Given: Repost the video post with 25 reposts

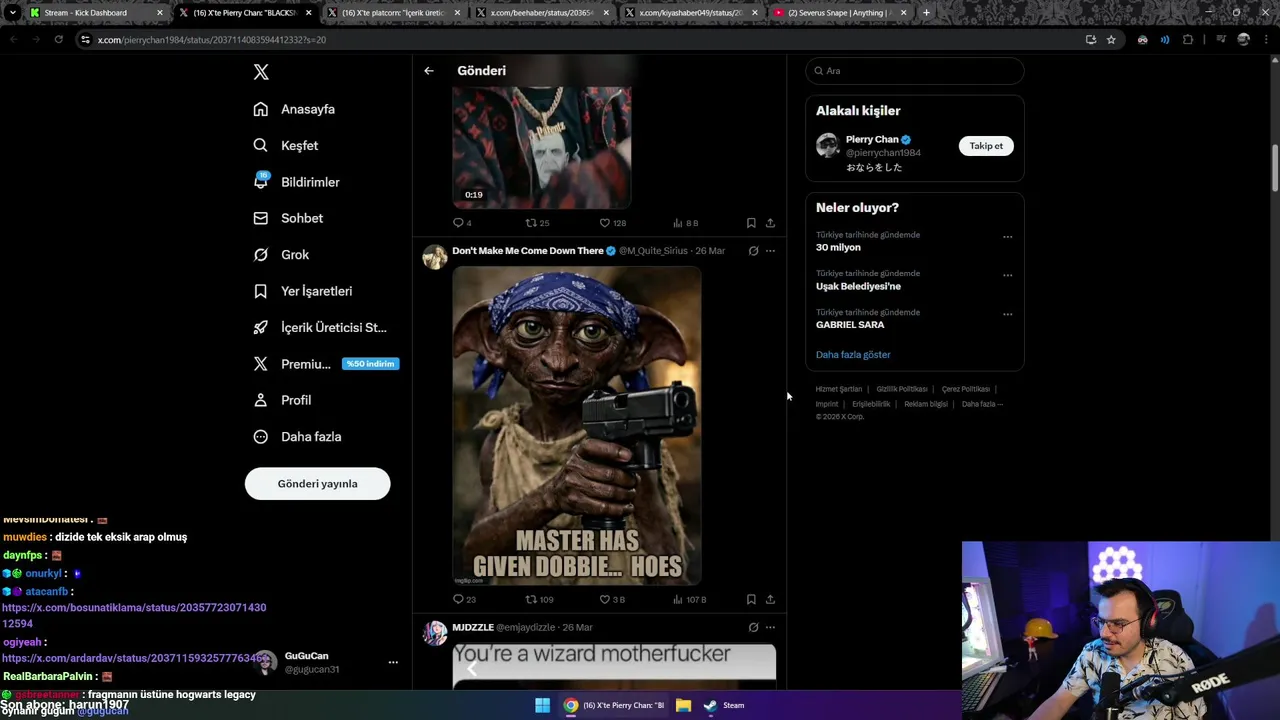Looking at the screenshot, I should pos(538,223).
